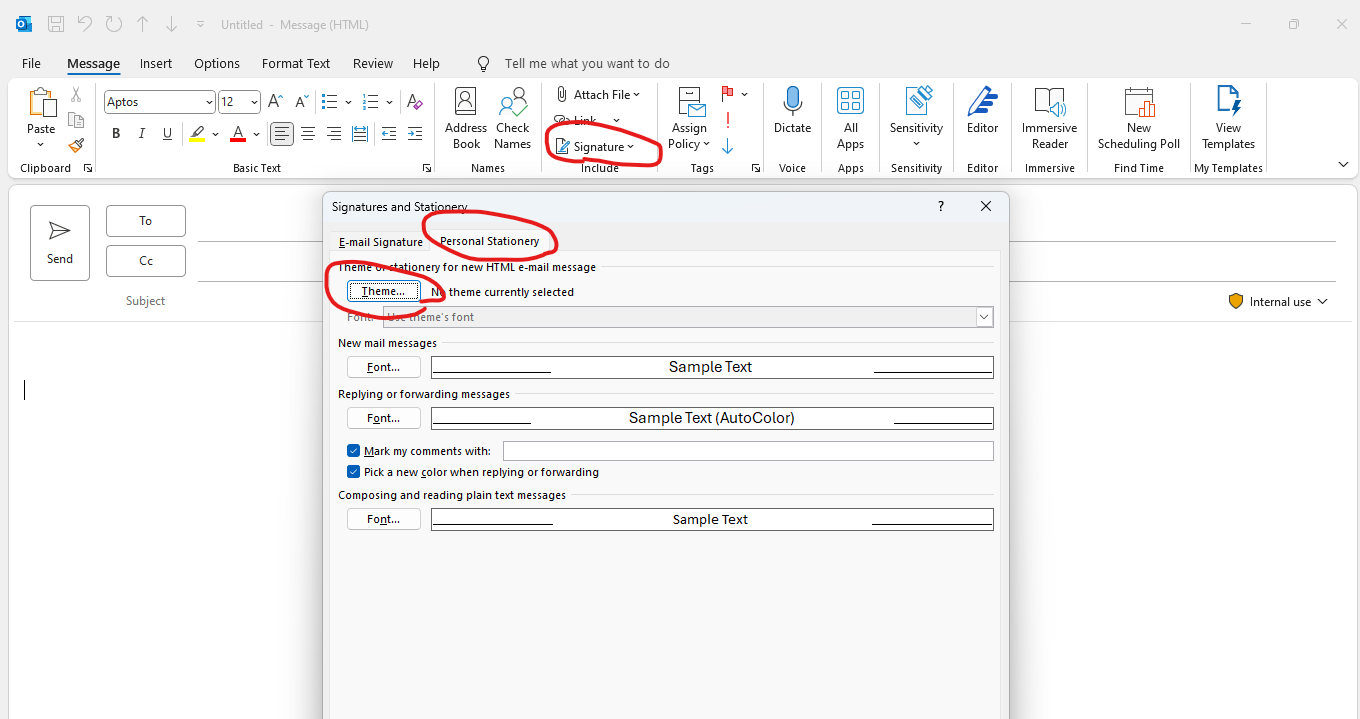Viewport: 1360px width, 719px height.
Task: Expand the Use theme's font dropdown
Action: pyautogui.click(x=984, y=316)
